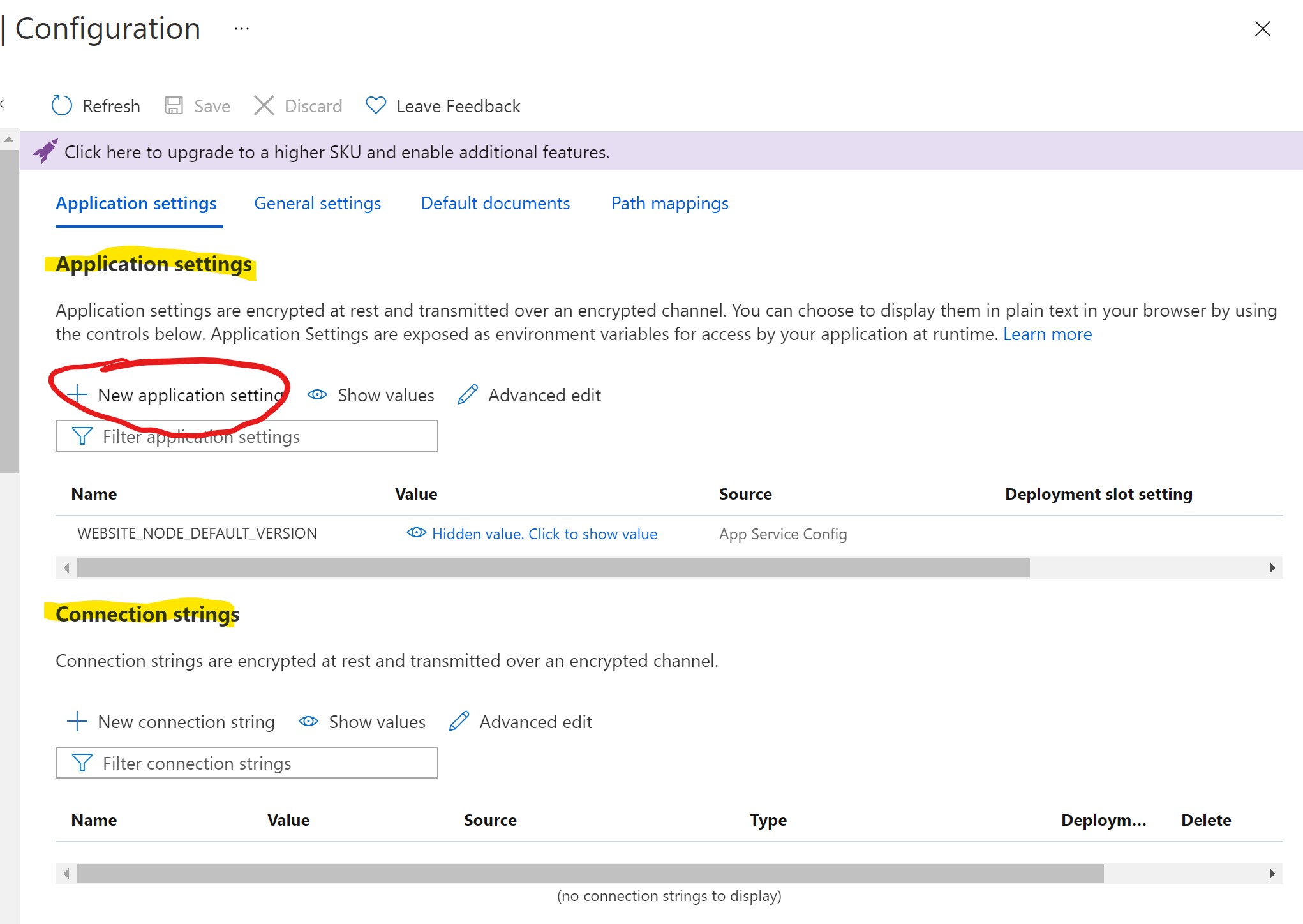Click New application setting button
Image resolution: width=1303 pixels, height=924 pixels.
coord(179,395)
